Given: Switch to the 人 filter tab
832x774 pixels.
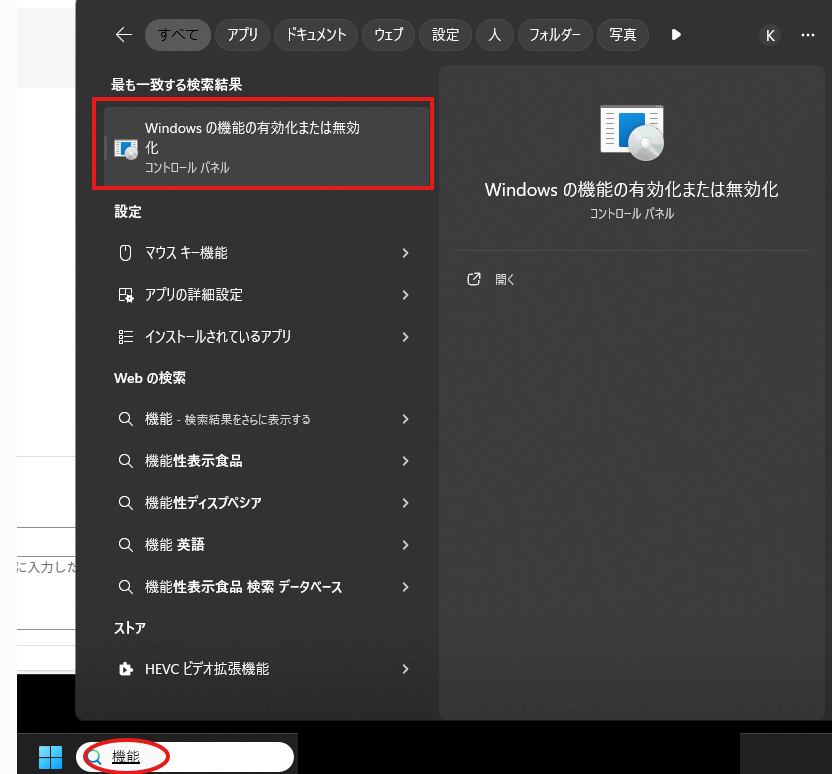Looking at the screenshot, I should [x=495, y=35].
